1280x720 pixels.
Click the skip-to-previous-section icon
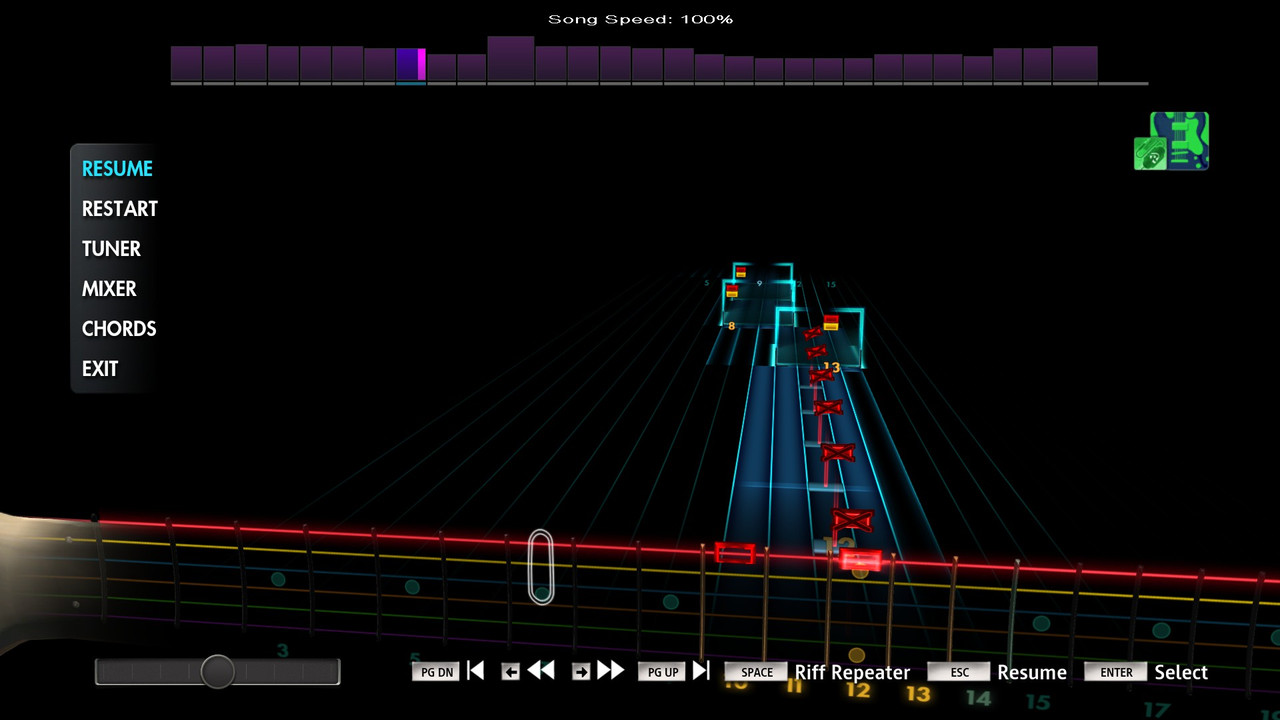coord(476,671)
